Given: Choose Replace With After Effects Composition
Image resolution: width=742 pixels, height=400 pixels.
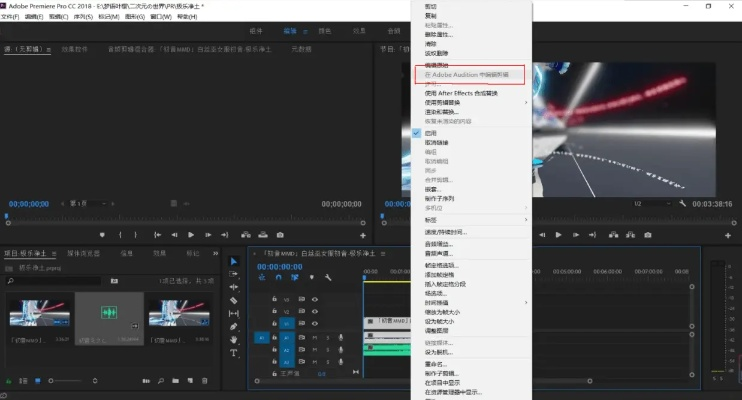Looking at the screenshot, I should point(461,93).
